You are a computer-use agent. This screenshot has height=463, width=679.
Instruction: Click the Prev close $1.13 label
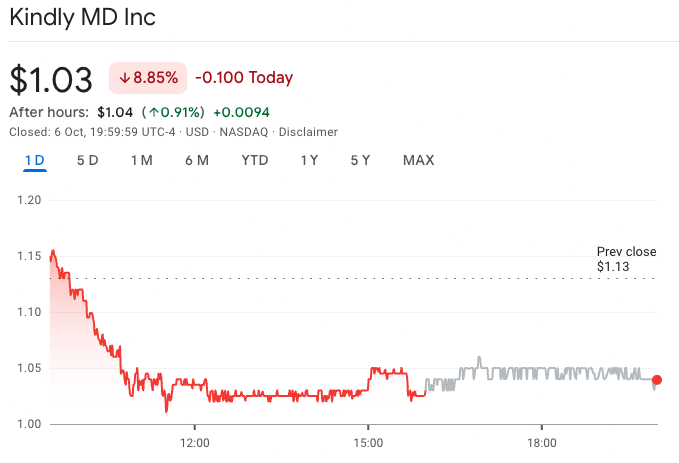coord(626,259)
